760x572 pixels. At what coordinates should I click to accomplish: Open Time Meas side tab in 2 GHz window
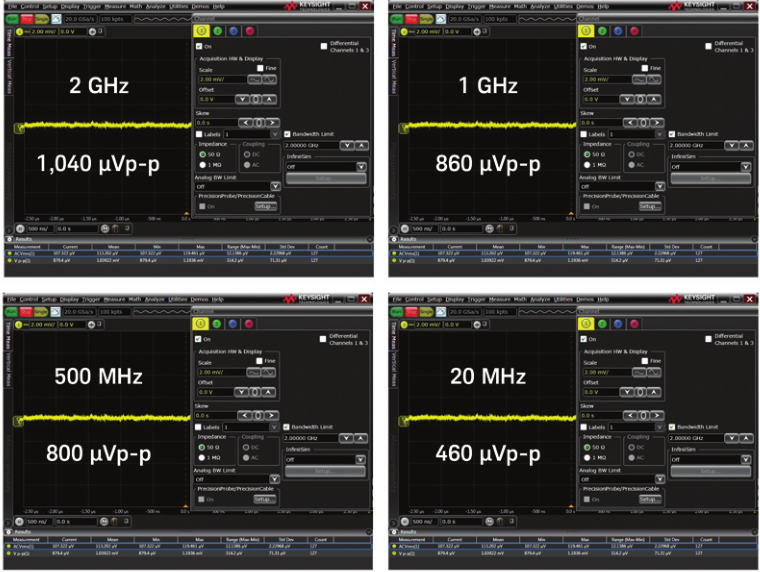point(8,42)
